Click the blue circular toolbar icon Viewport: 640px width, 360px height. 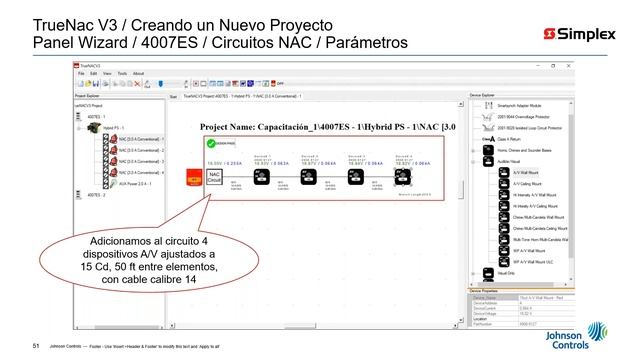[x=251, y=83]
